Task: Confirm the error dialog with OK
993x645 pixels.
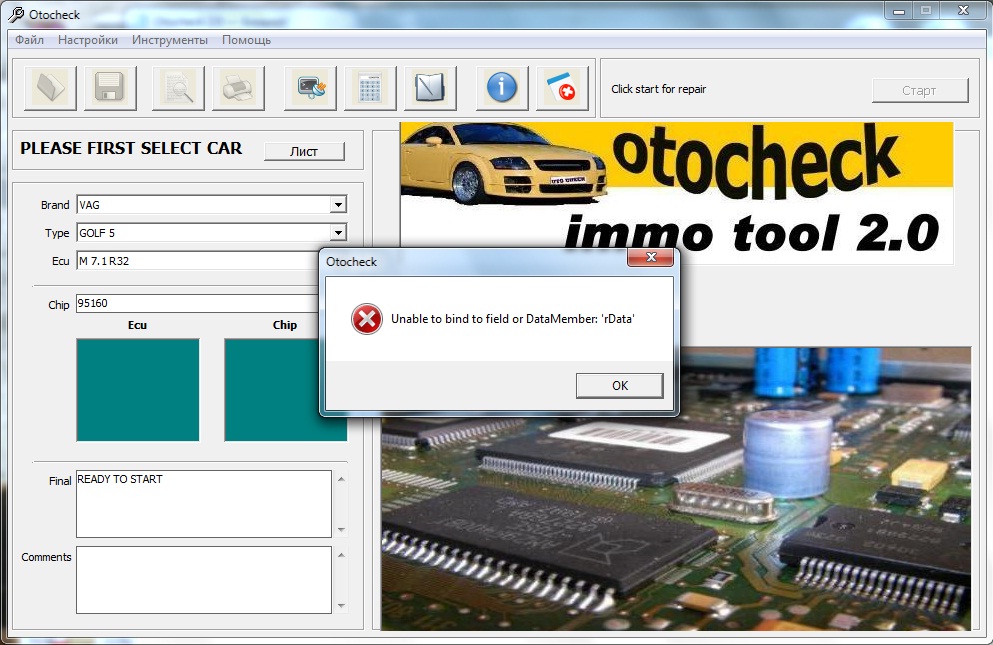Action: coord(619,385)
